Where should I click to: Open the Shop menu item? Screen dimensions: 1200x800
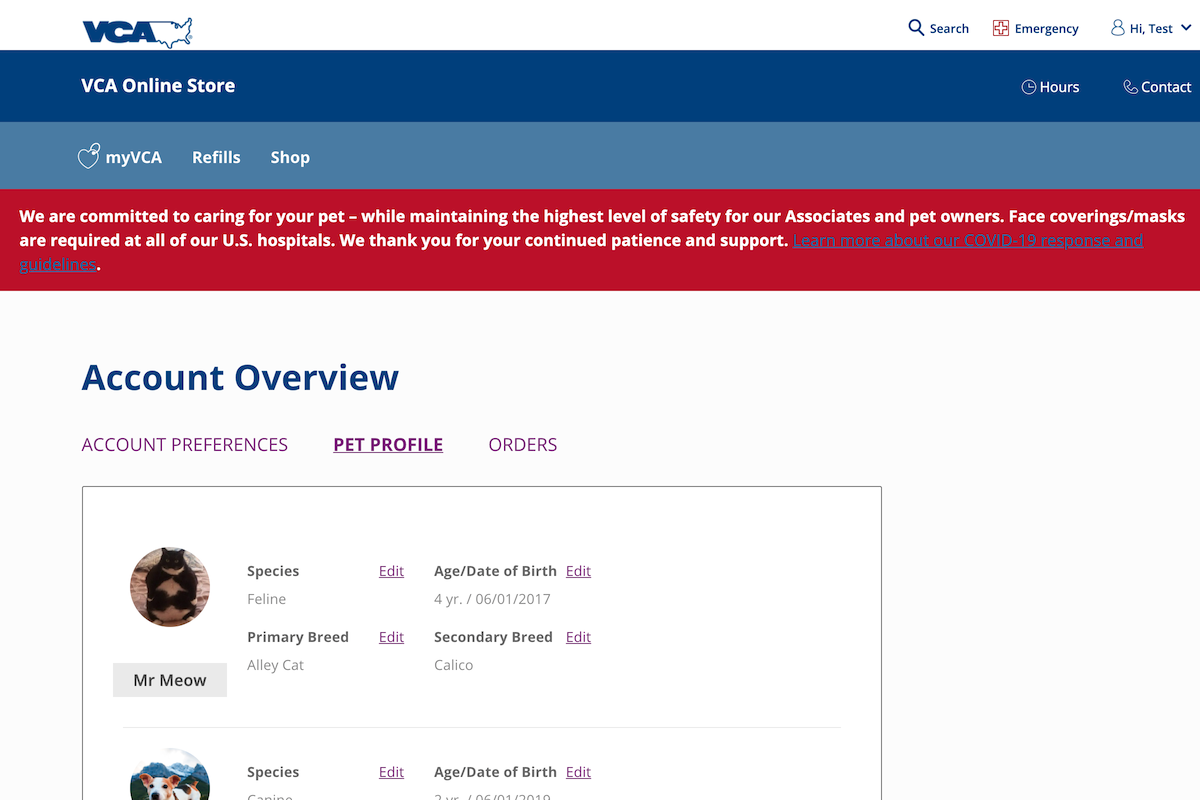coord(290,157)
